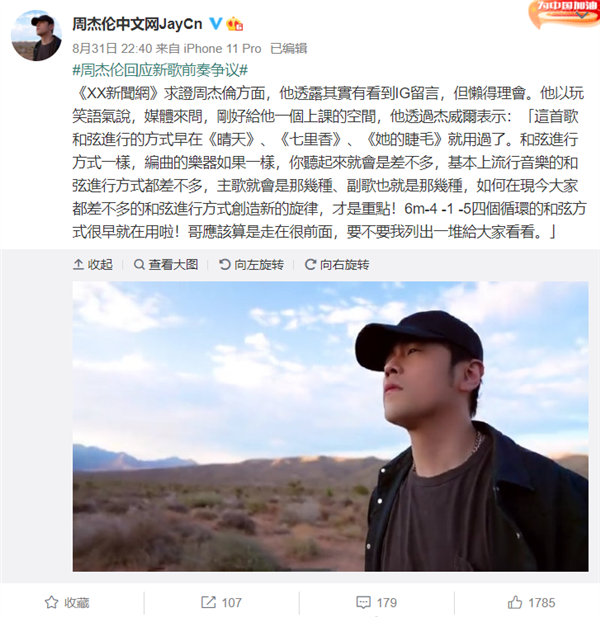Click the upward arrow collapse icon
Screen dimensions: 600x617
(x=78, y=264)
